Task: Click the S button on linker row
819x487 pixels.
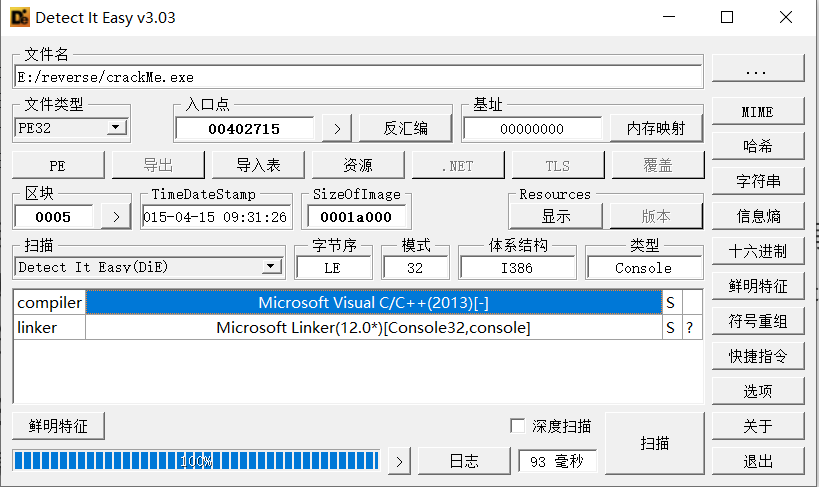Action: click(x=671, y=328)
